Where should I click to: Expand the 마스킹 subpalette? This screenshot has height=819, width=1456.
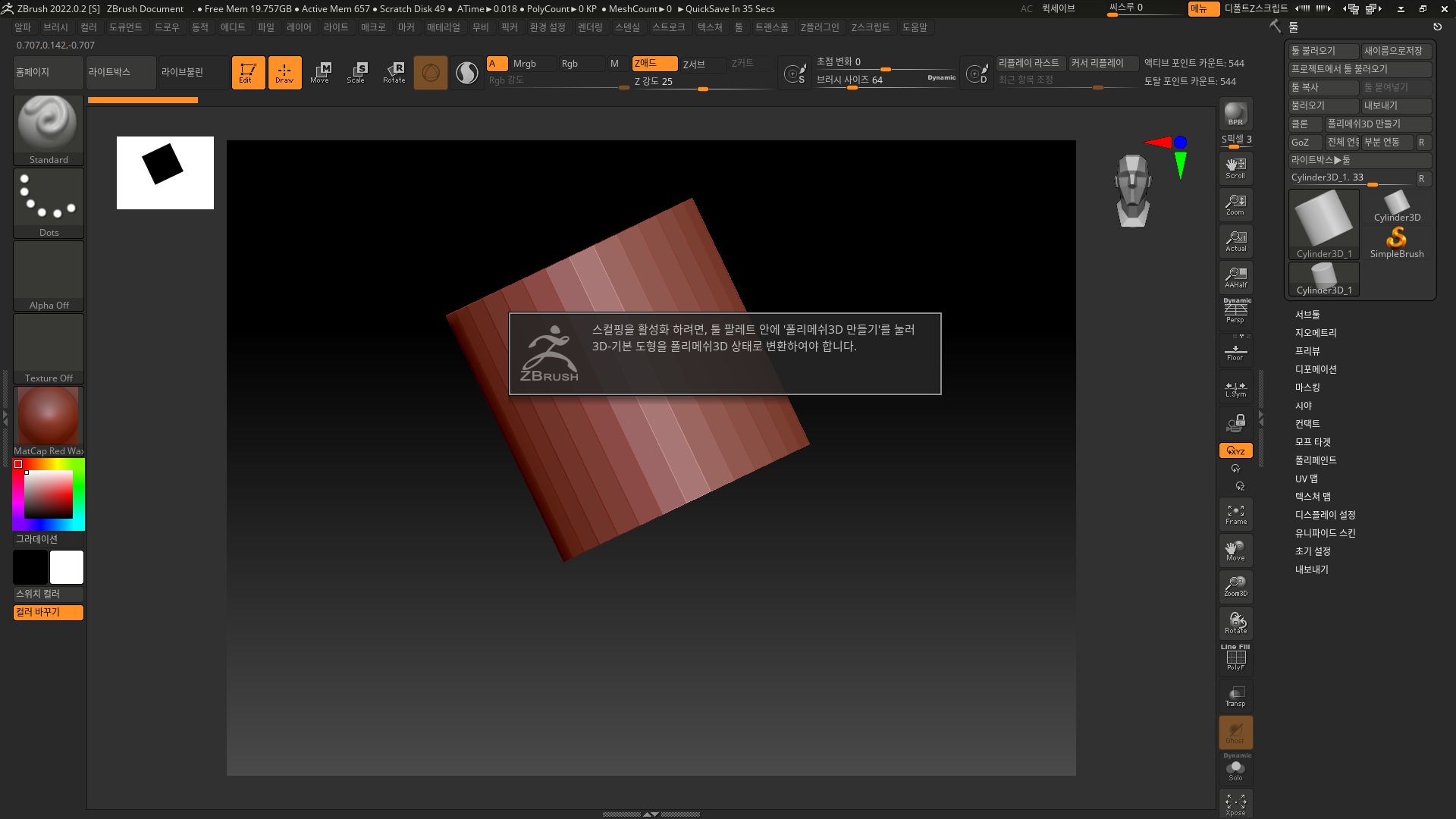point(1307,388)
